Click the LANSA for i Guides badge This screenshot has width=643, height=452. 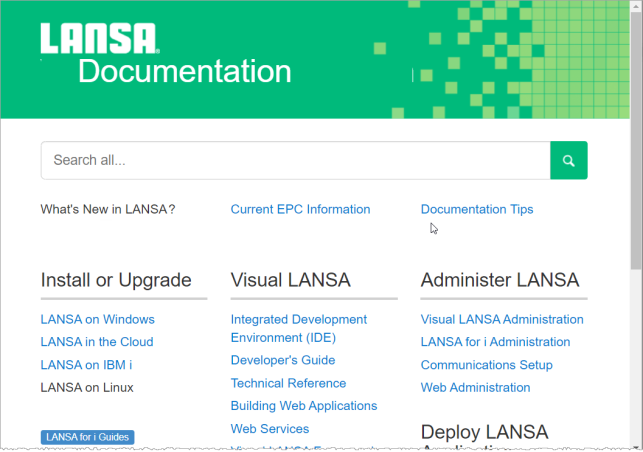click(87, 437)
